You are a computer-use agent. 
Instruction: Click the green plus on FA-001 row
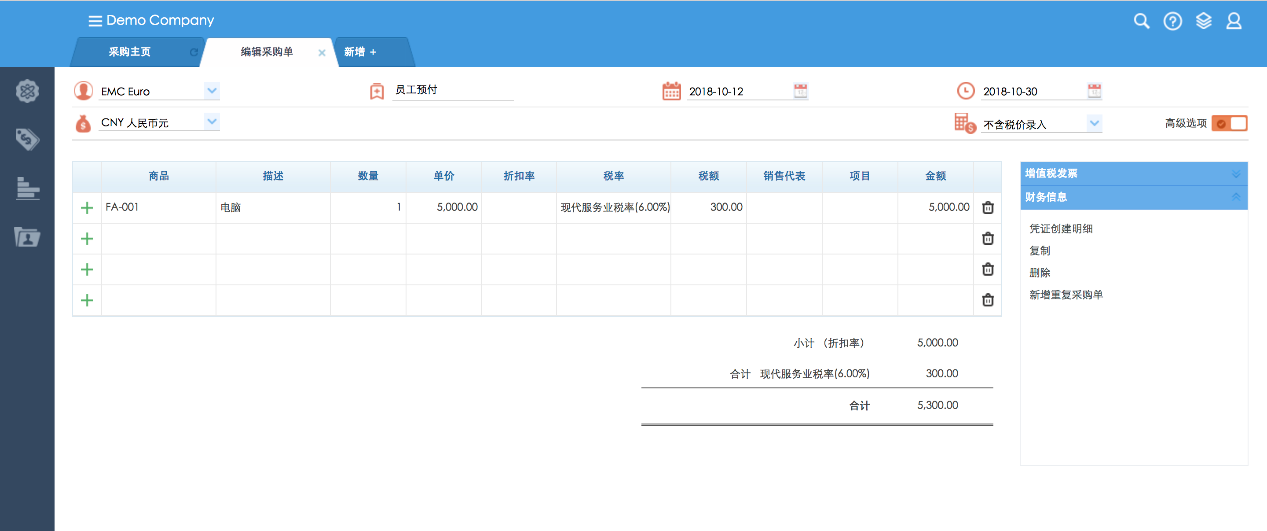click(x=87, y=208)
